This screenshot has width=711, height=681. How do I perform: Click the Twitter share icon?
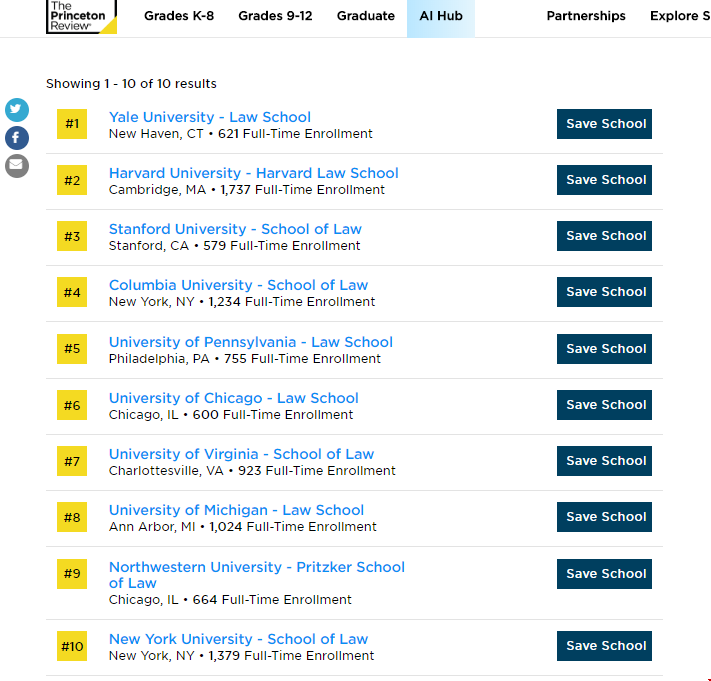17,110
